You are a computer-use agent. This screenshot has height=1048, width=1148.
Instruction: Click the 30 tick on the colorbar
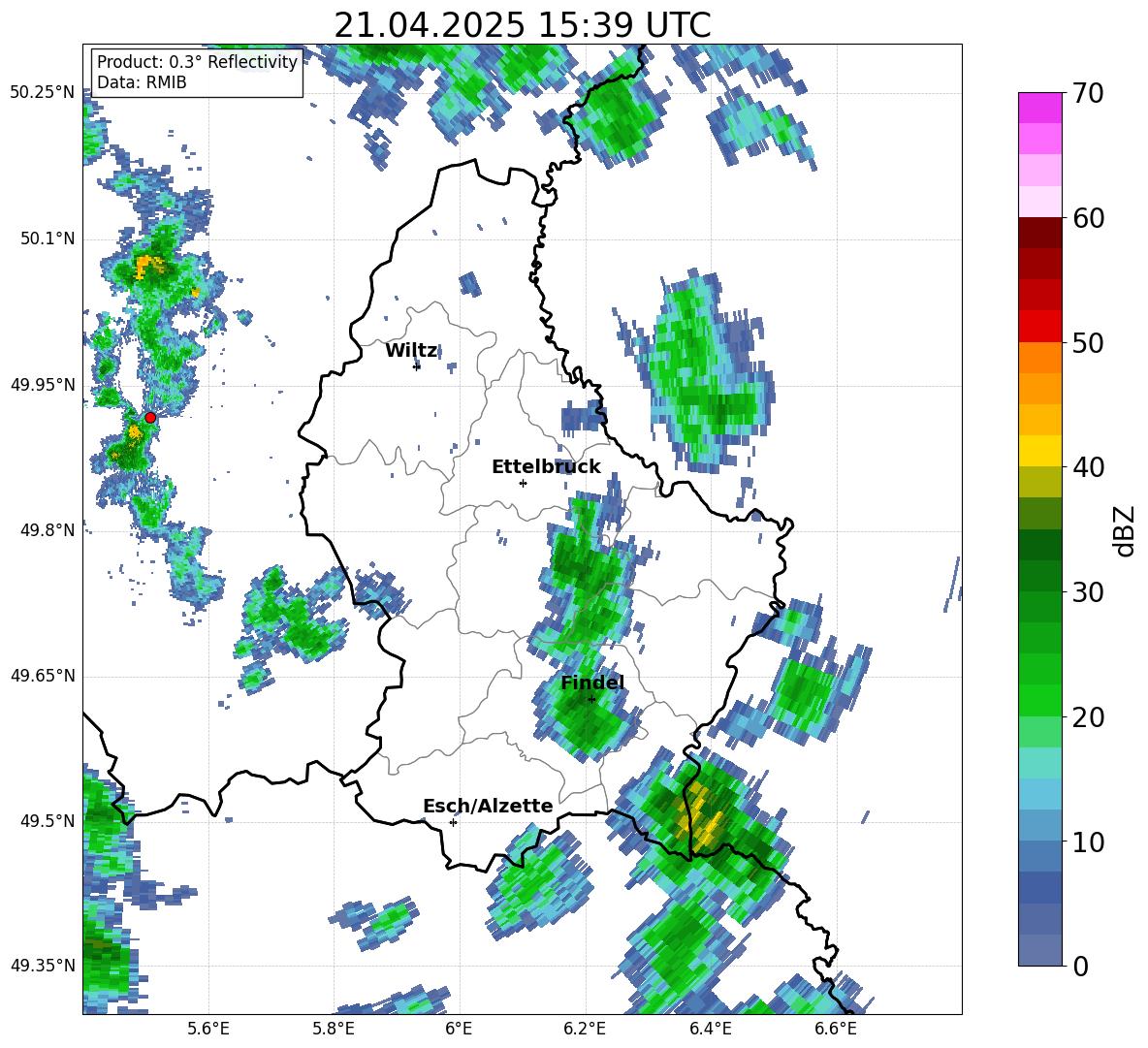(x=1088, y=592)
